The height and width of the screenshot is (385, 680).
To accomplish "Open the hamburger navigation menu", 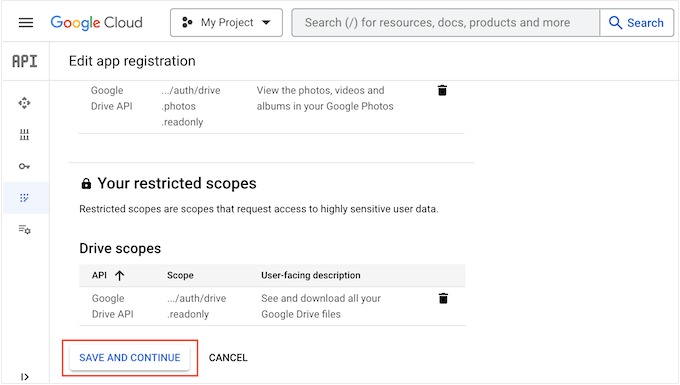I will click(26, 23).
